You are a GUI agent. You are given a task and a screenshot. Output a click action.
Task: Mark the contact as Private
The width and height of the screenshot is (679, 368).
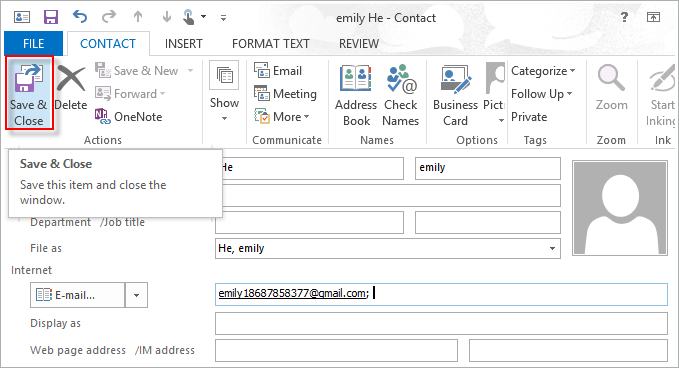coord(529,117)
